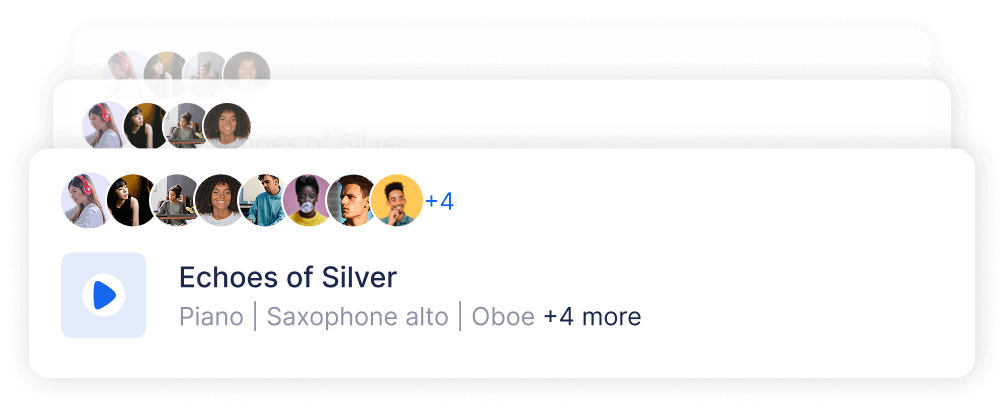Select the yellow background man avatar
The image size is (1007, 408).
(x=397, y=200)
